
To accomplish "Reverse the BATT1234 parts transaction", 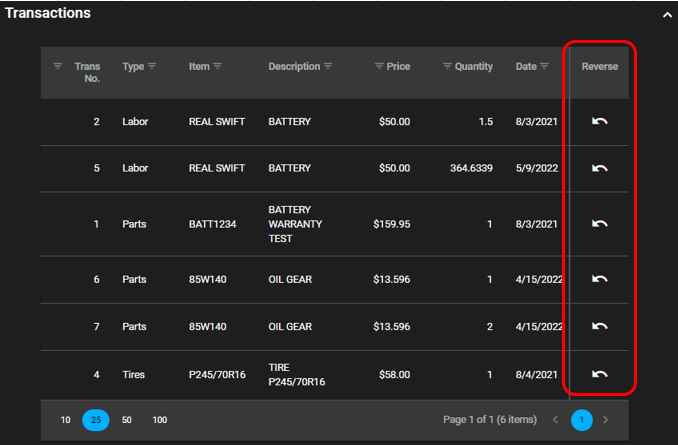I will (x=600, y=224).
